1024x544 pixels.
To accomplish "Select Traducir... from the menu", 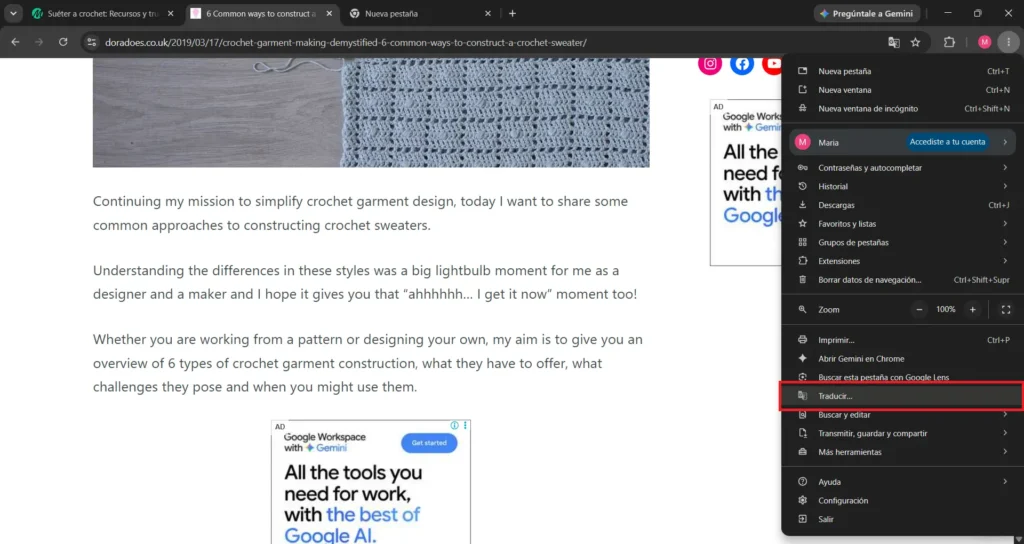I will pos(902,396).
